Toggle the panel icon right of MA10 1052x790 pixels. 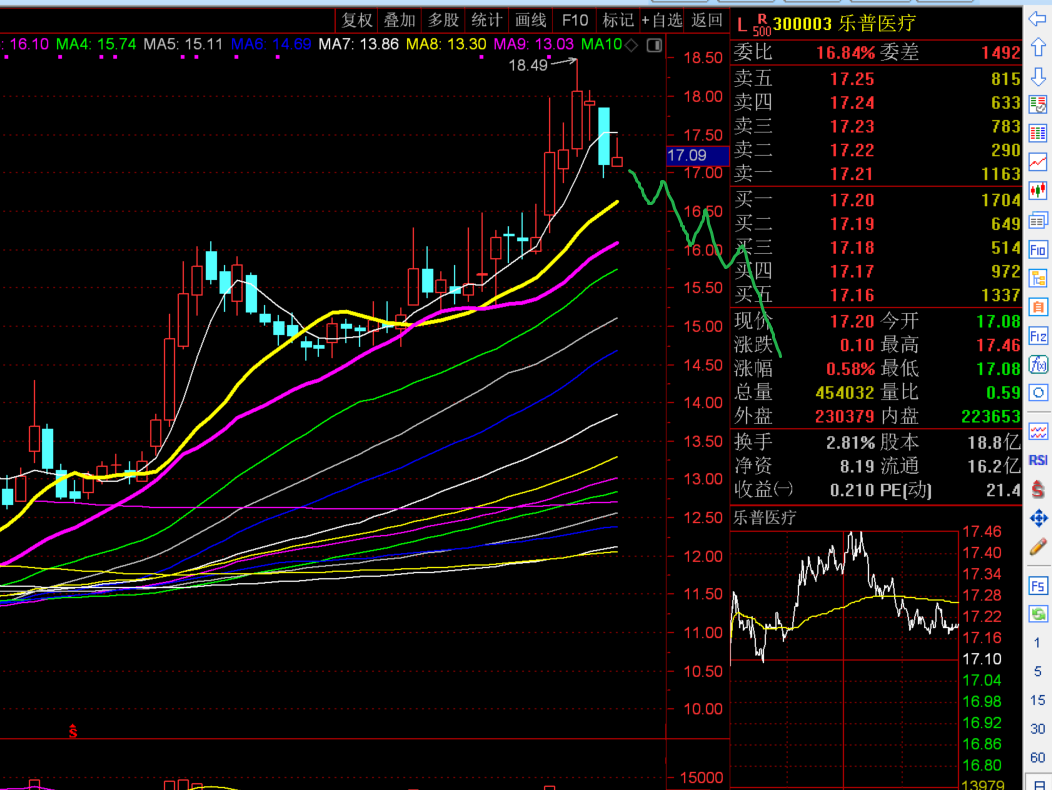coord(654,46)
